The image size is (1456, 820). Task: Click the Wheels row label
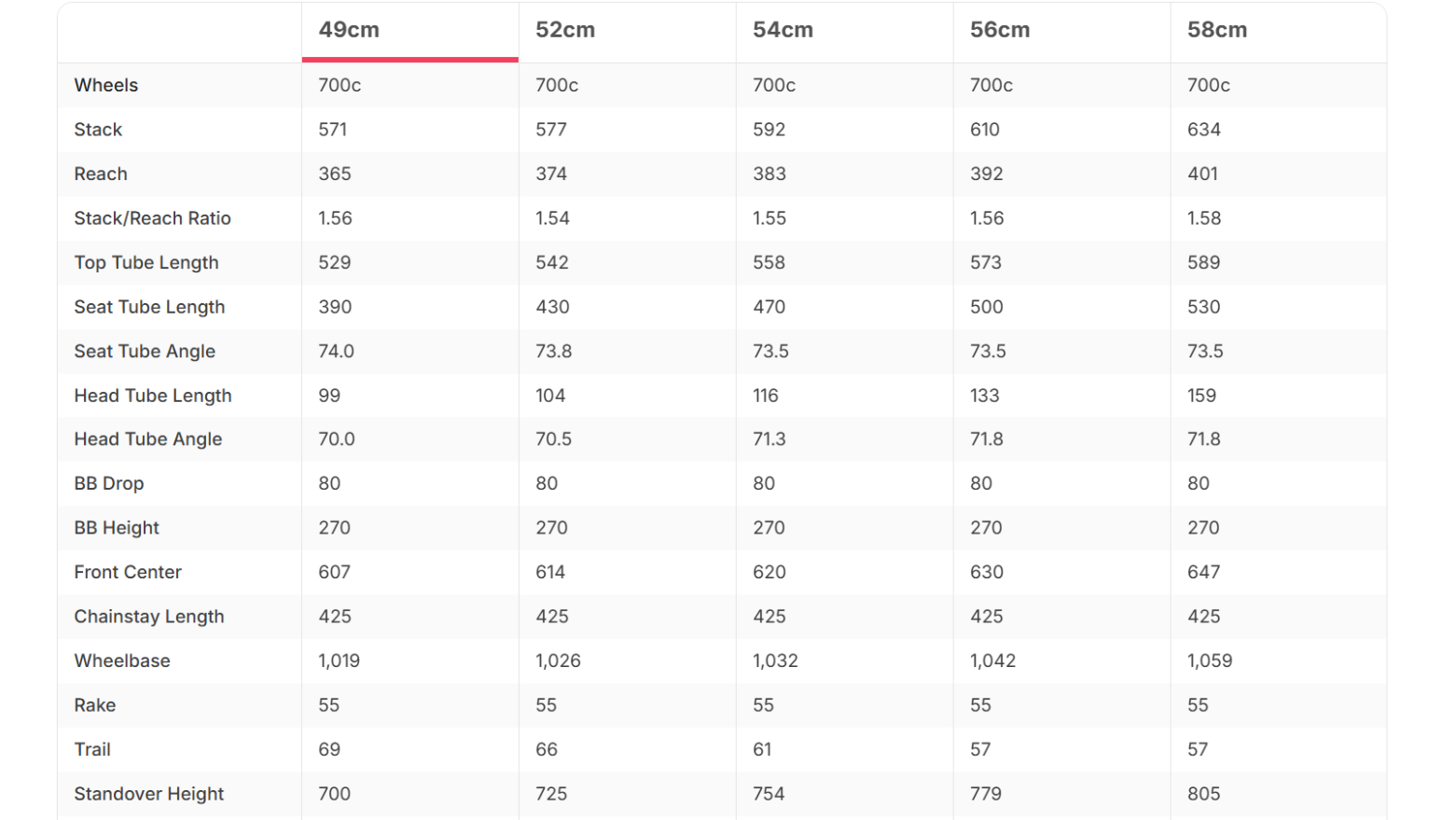[x=106, y=85]
